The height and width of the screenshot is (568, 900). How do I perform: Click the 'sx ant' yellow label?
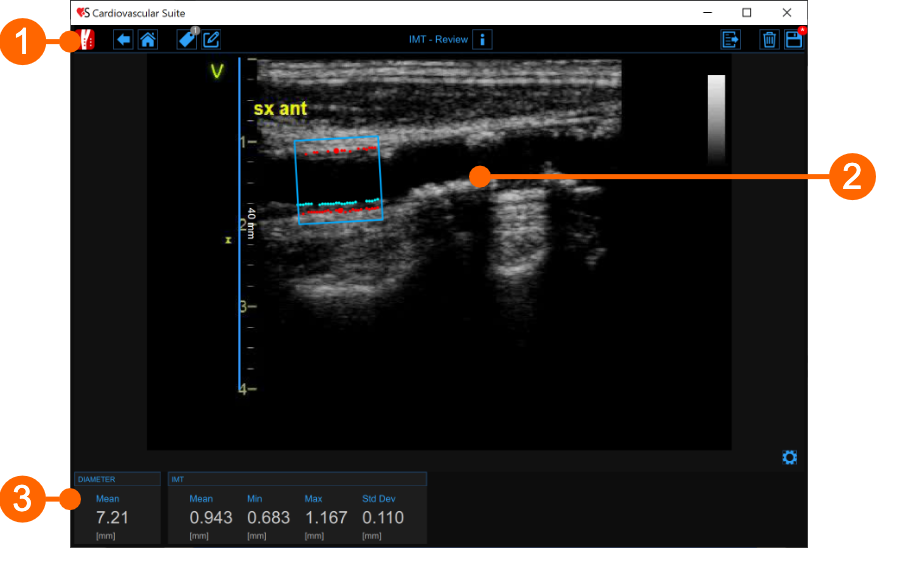(x=280, y=108)
